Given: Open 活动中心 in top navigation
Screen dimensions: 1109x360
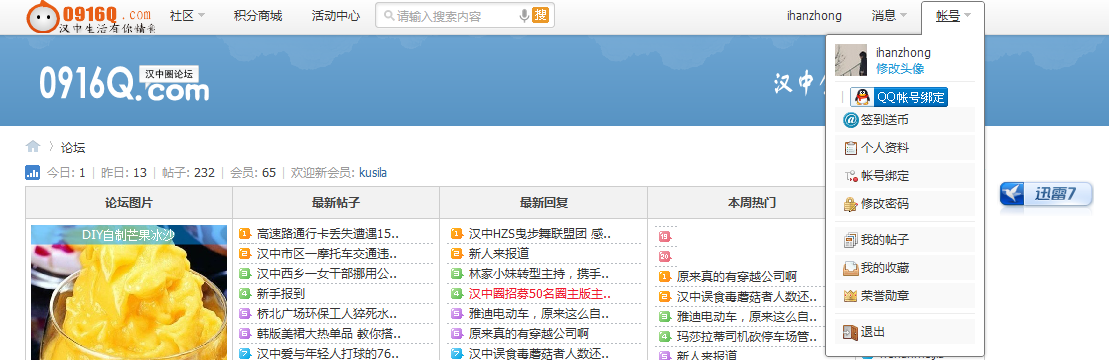Looking at the screenshot, I should (335, 16).
